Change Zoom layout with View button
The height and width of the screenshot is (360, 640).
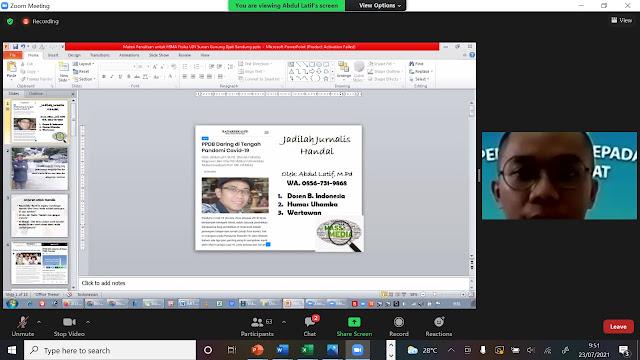[621, 20]
